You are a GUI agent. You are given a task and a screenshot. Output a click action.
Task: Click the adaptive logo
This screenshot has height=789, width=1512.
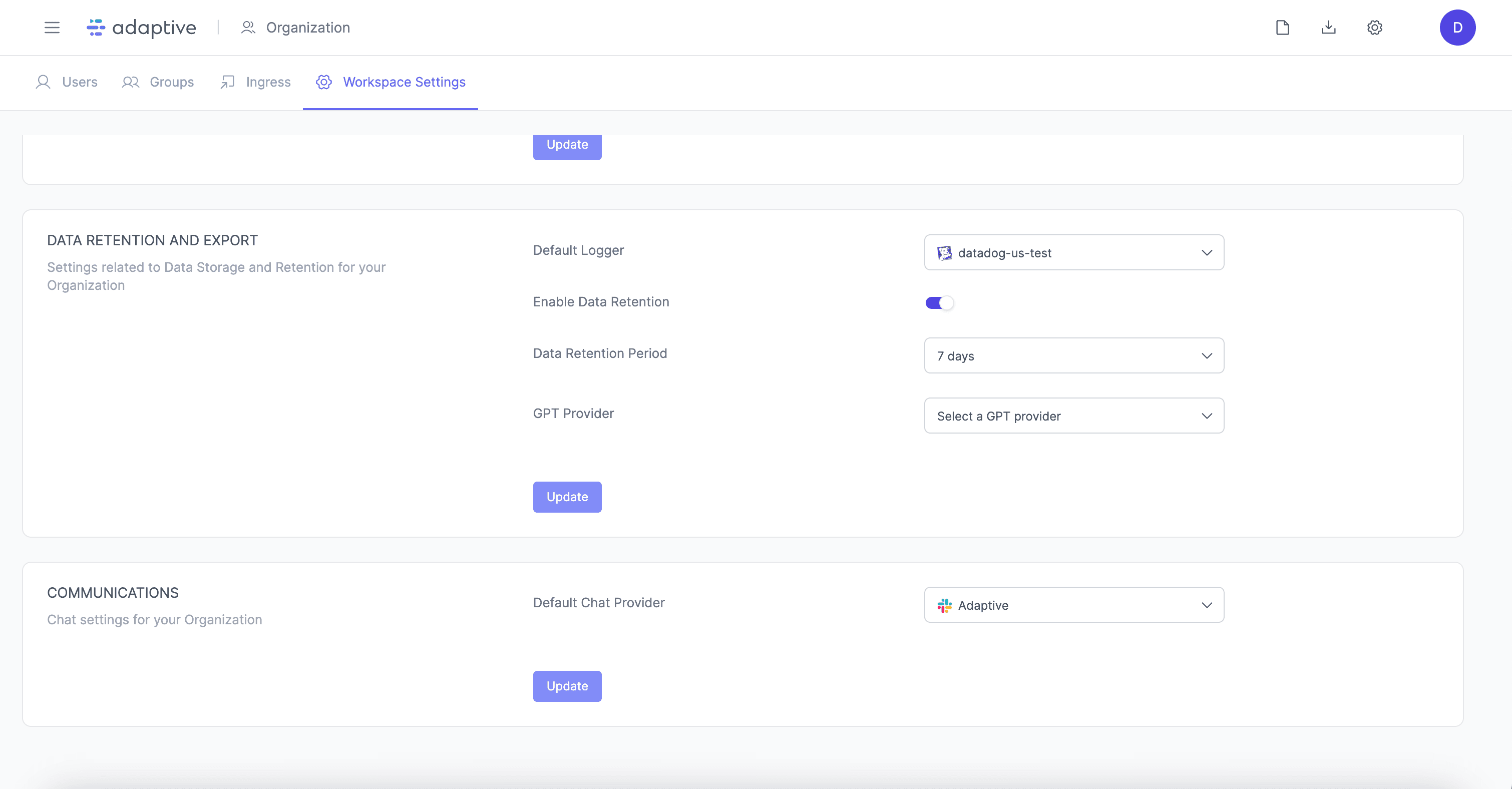(142, 28)
